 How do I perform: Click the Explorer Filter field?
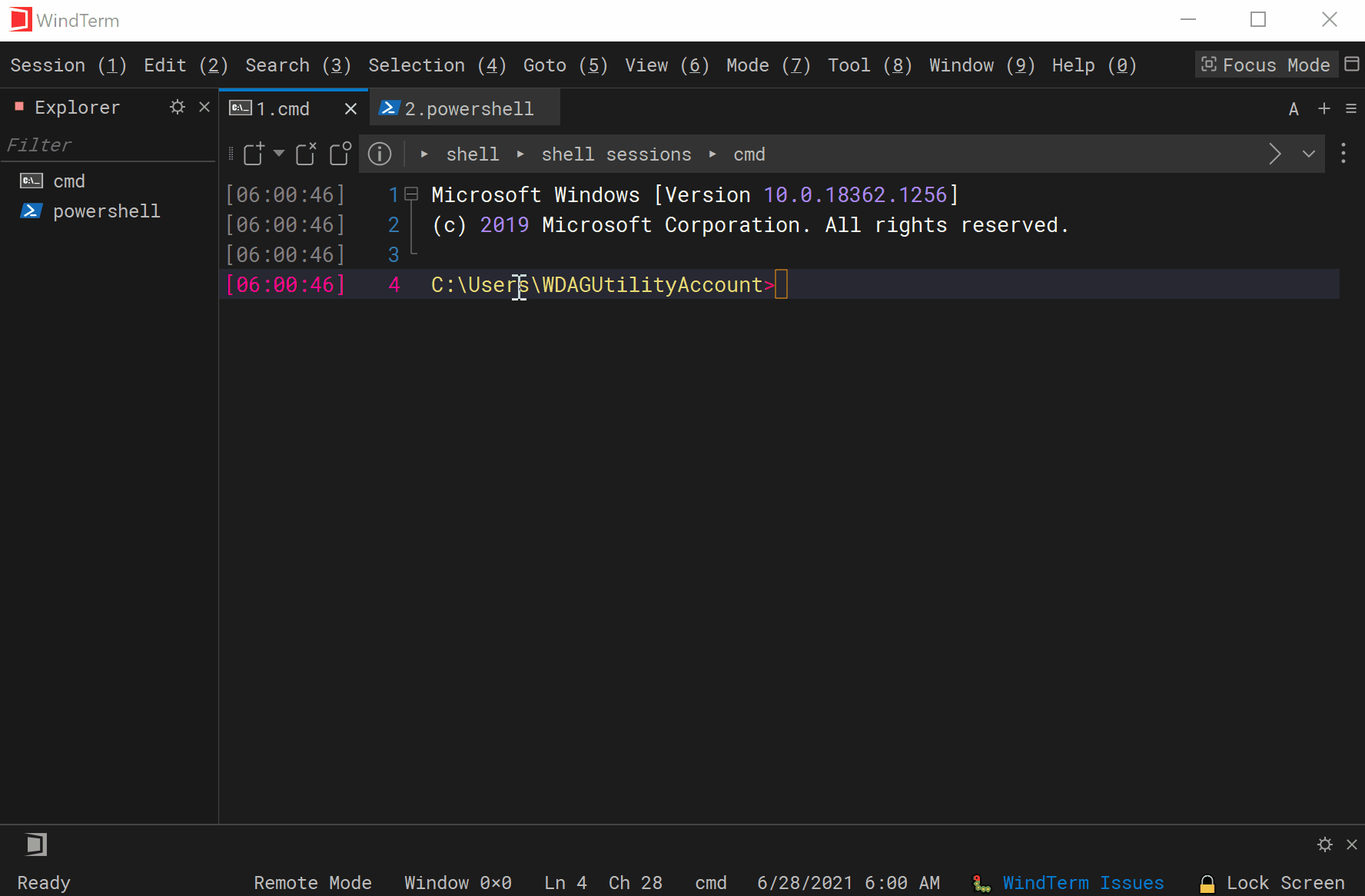pos(108,145)
